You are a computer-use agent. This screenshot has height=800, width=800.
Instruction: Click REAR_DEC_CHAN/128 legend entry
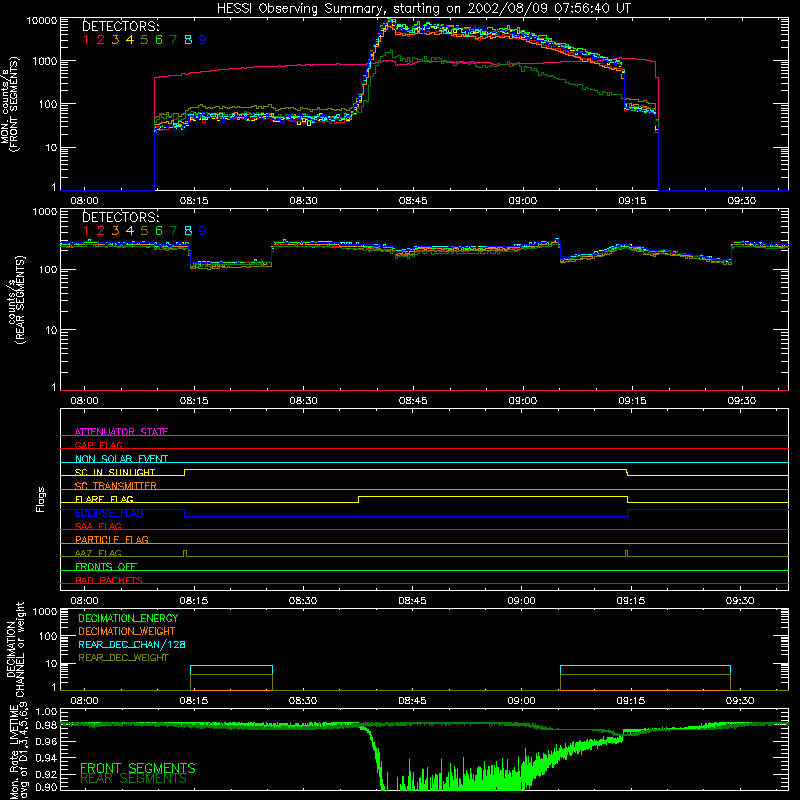[132, 644]
